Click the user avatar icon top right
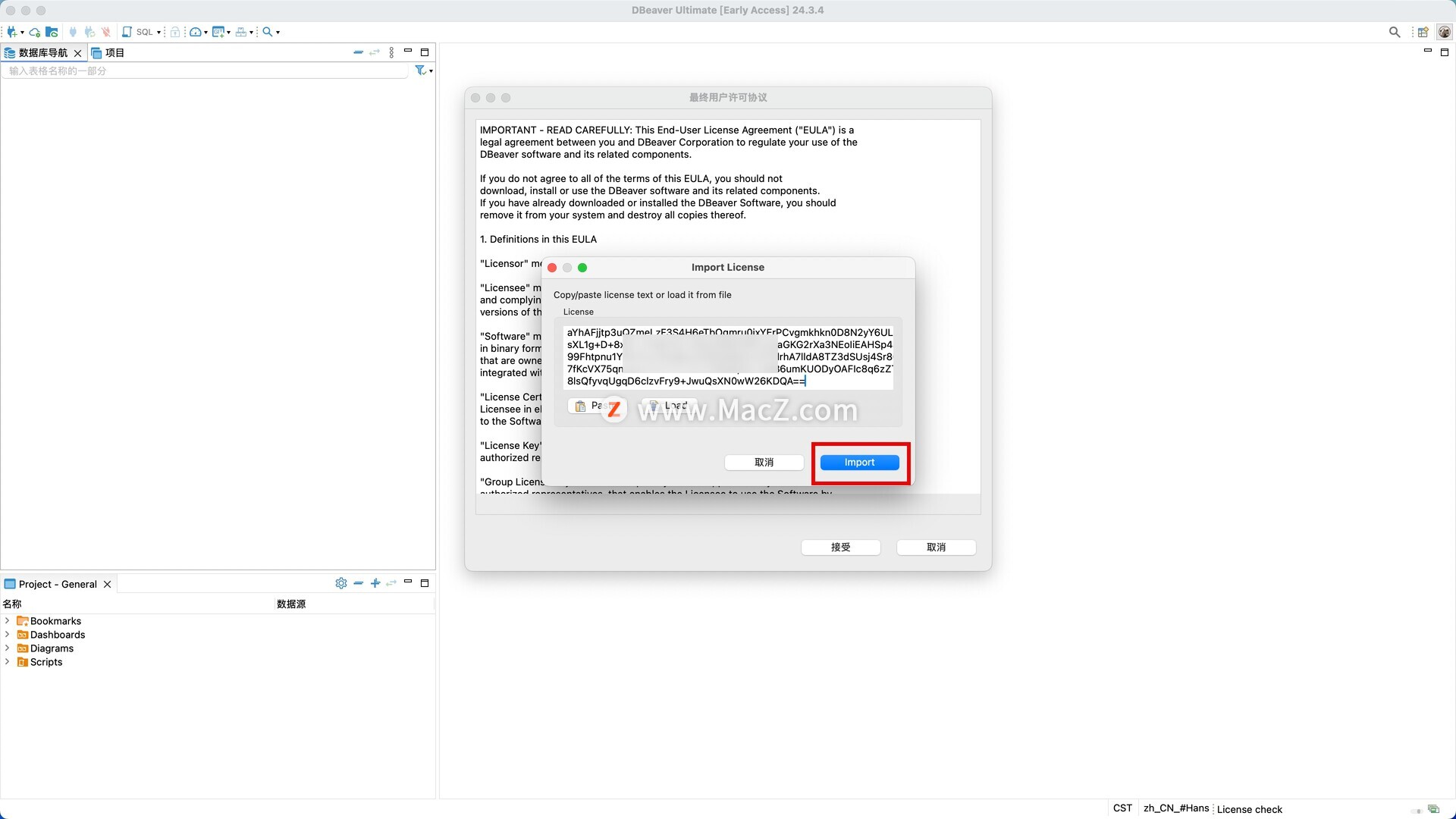Image resolution: width=1456 pixels, height=819 pixels. (1445, 32)
